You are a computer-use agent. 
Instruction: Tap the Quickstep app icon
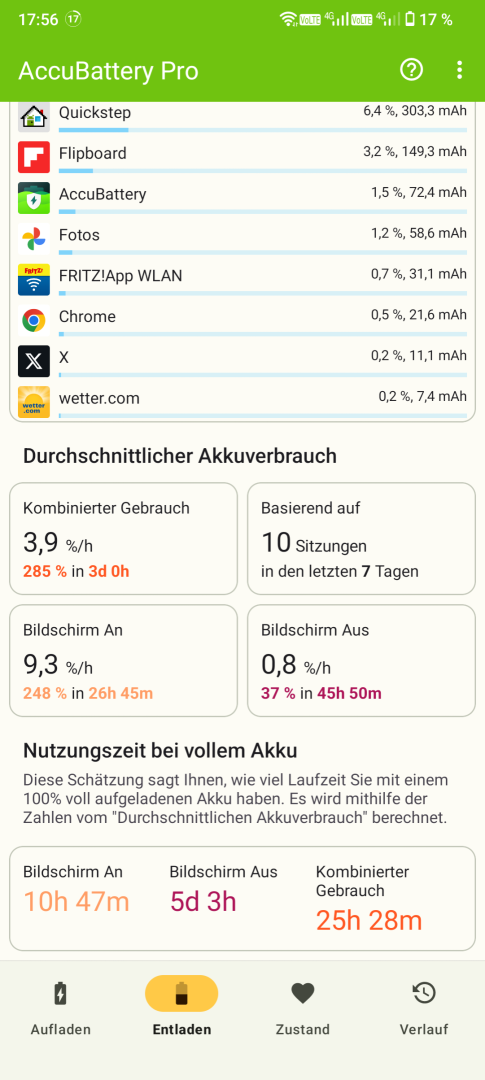tap(34, 116)
